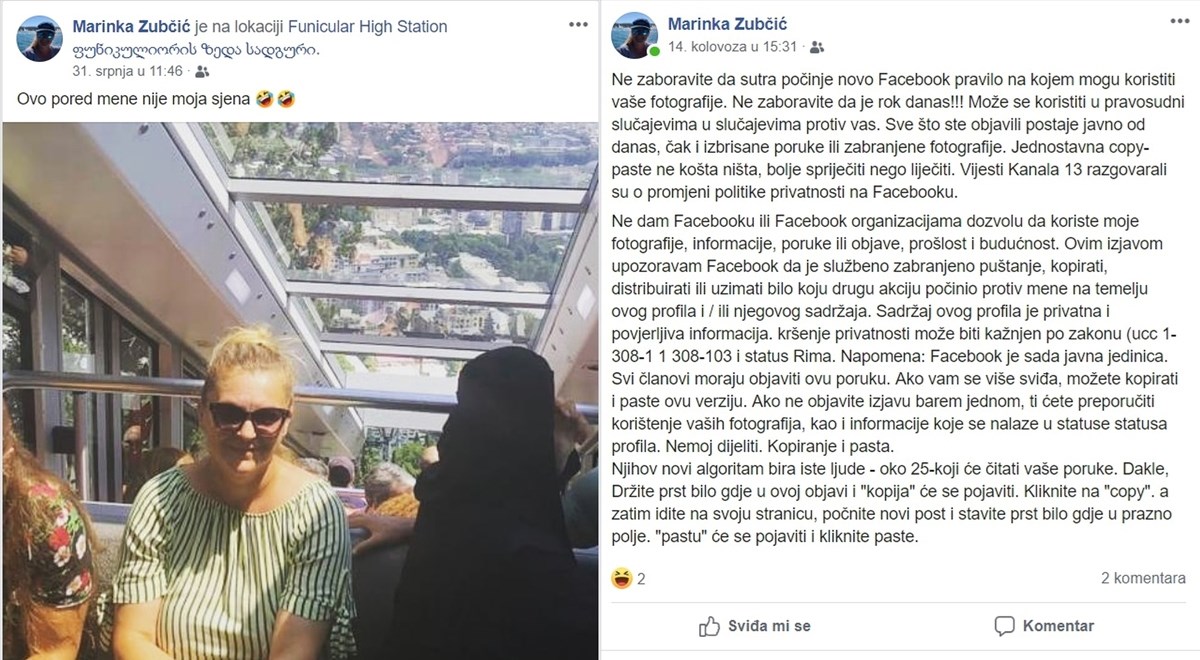Show the 2 komentara comment list
The image size is (1200, 660).
point(1145,576)
